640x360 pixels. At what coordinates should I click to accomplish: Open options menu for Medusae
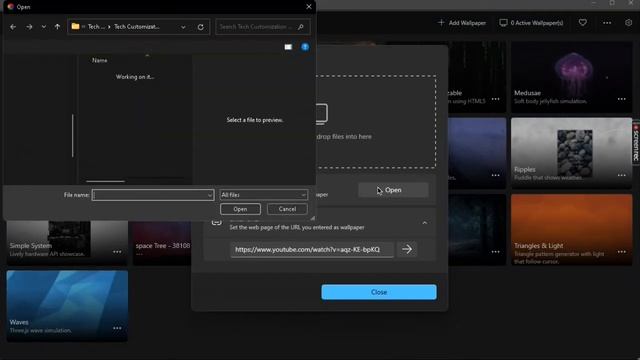(x=621, y=99)
